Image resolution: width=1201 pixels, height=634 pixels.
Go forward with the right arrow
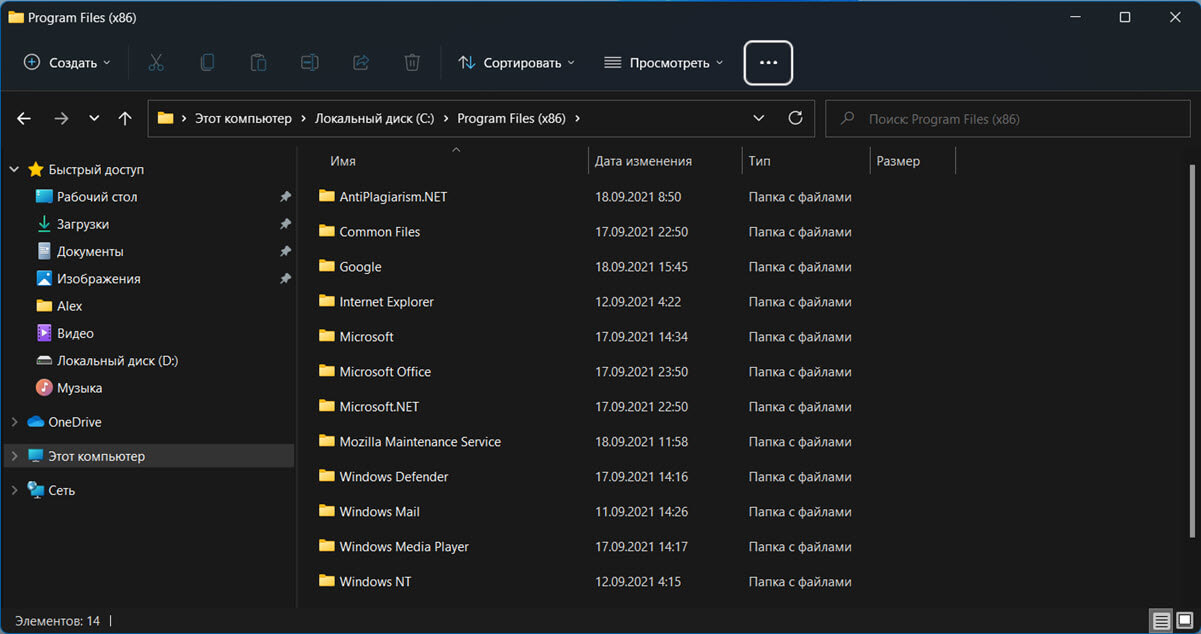(x=61, y=118)
